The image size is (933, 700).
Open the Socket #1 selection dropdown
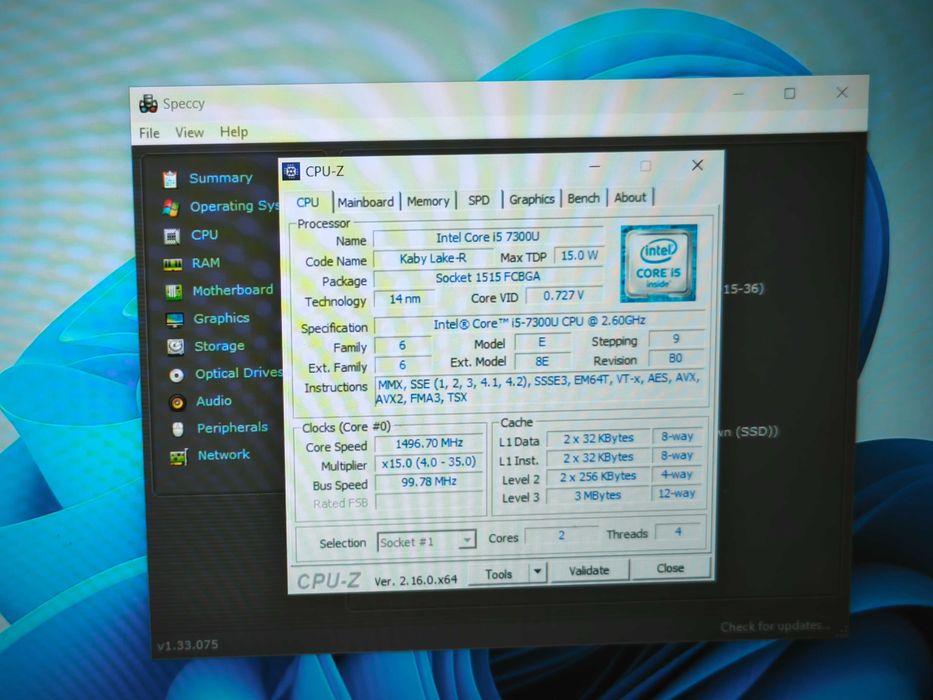pos(426,542)
